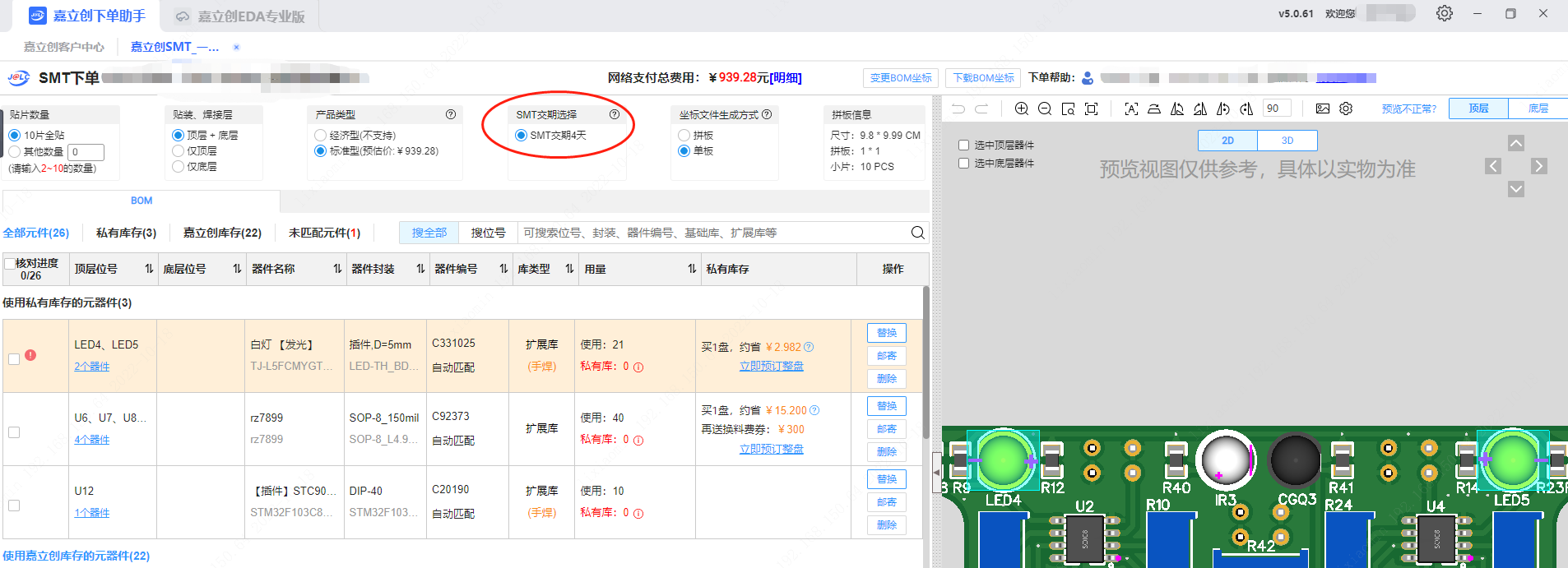
Task: Sort by 器件名称 column arrows
Action: pos(337,270)
